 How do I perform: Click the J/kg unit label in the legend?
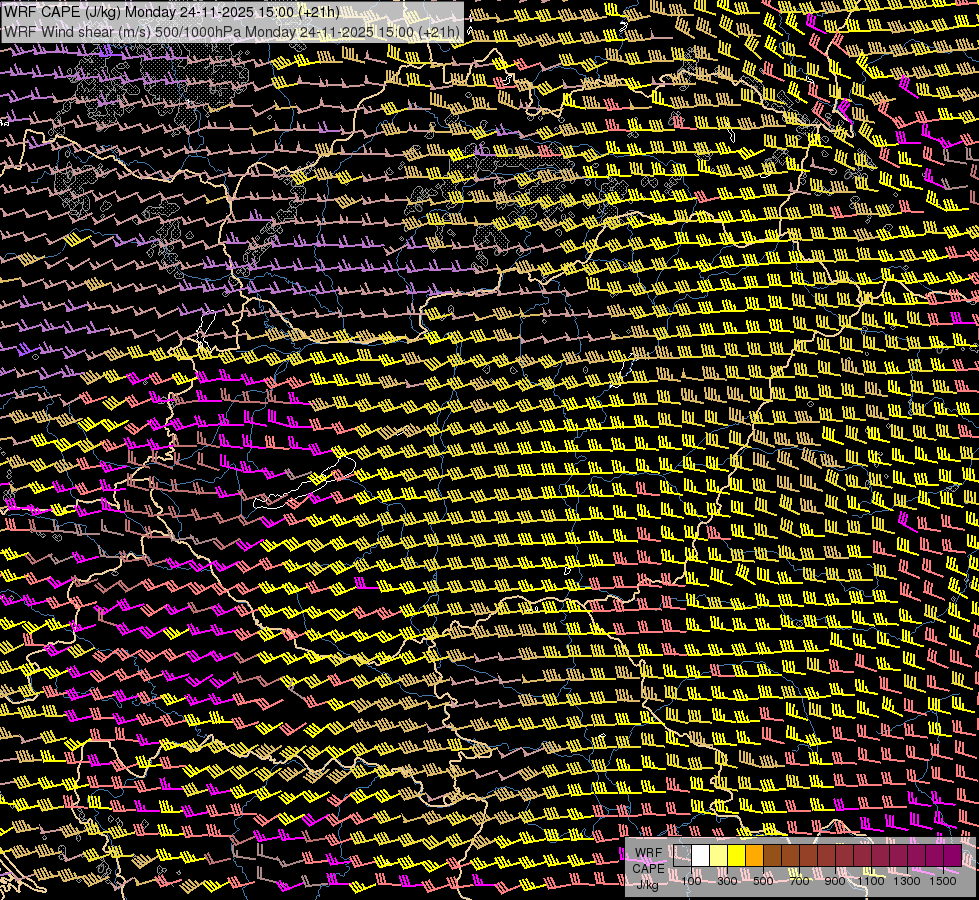(x=648, y=883)
